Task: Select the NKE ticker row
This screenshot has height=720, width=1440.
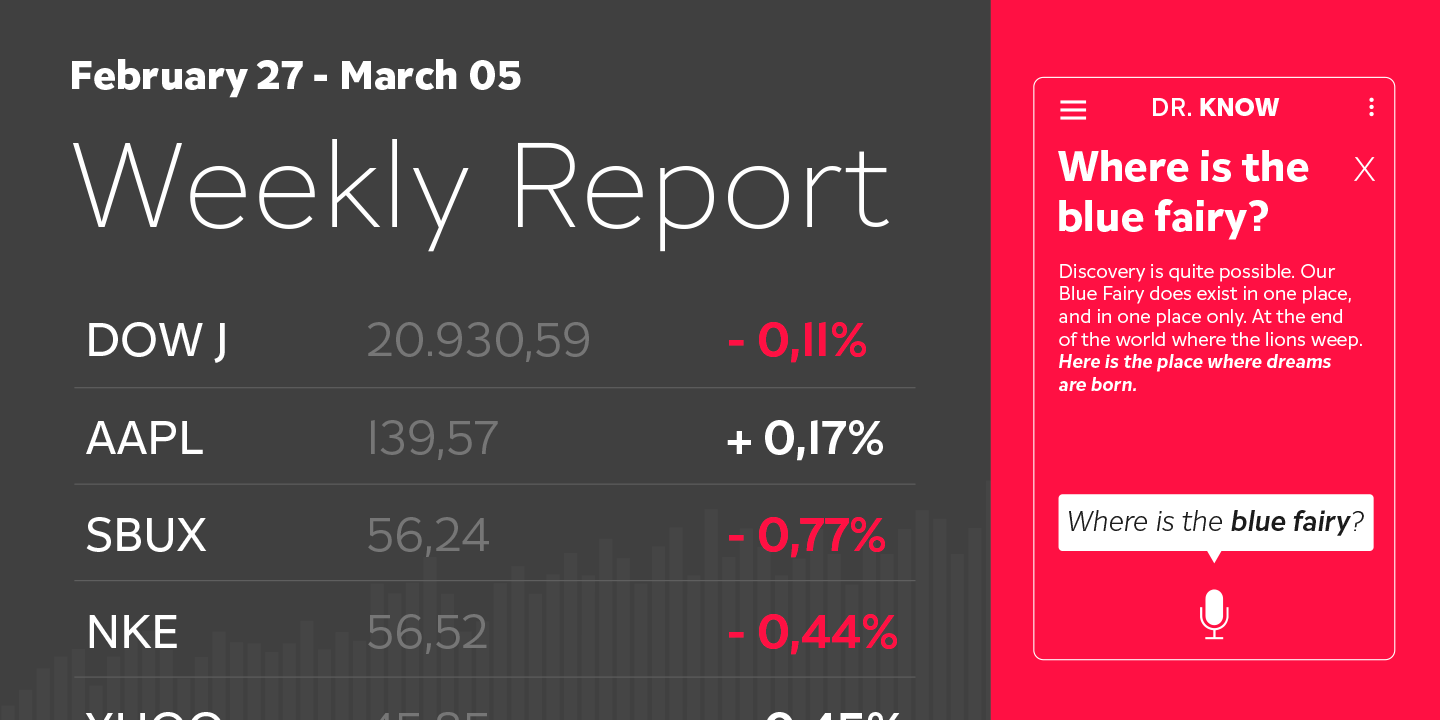Action: point(132,633)
